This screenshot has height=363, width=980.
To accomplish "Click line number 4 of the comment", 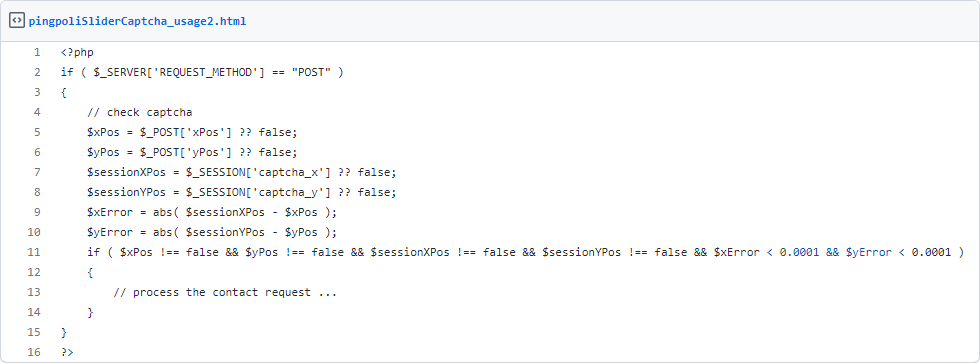I will pos(37,112).
